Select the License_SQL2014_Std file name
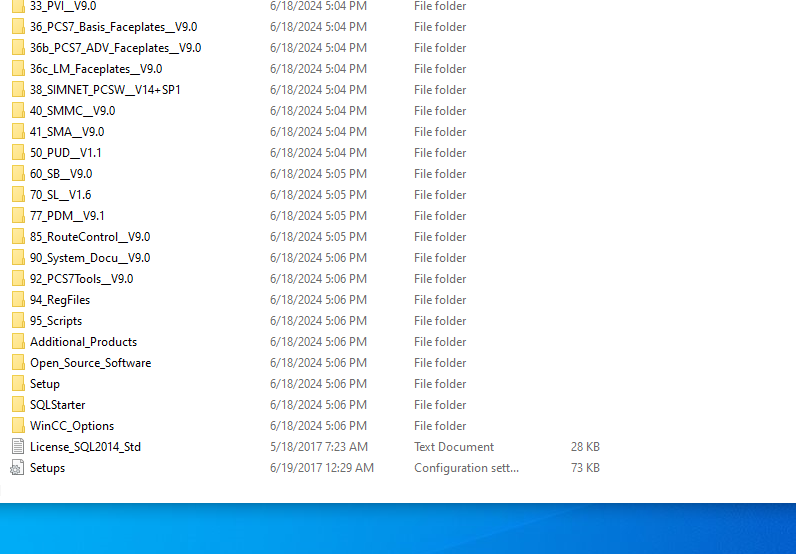 85,446
